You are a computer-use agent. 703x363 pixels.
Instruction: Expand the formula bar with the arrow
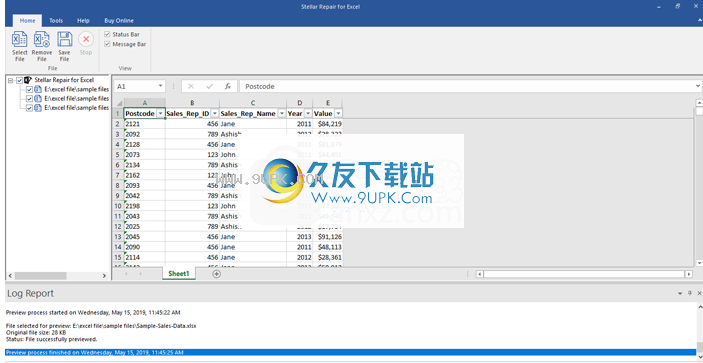click(698, 86)
